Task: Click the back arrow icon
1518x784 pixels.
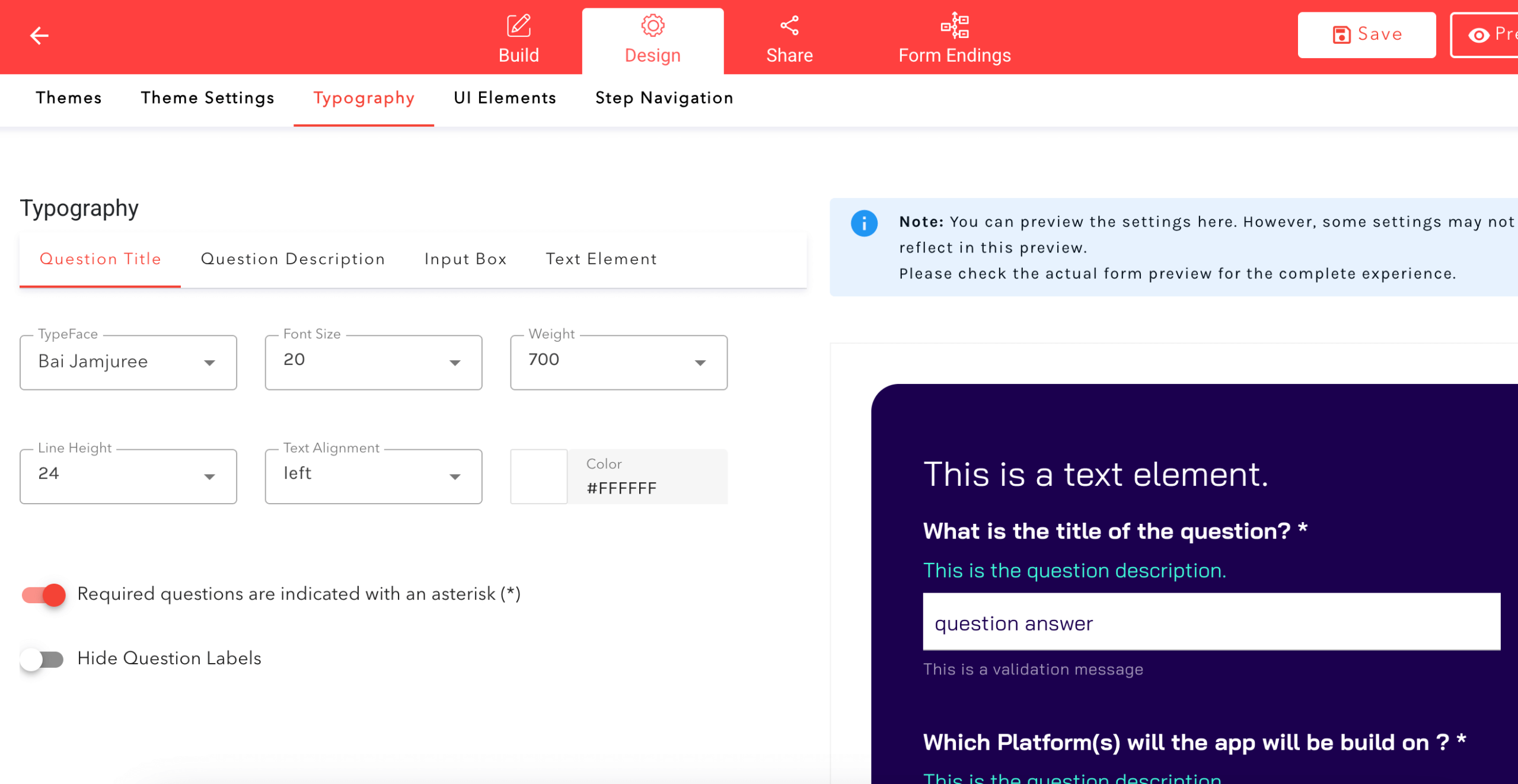Action: coord(39,36)
